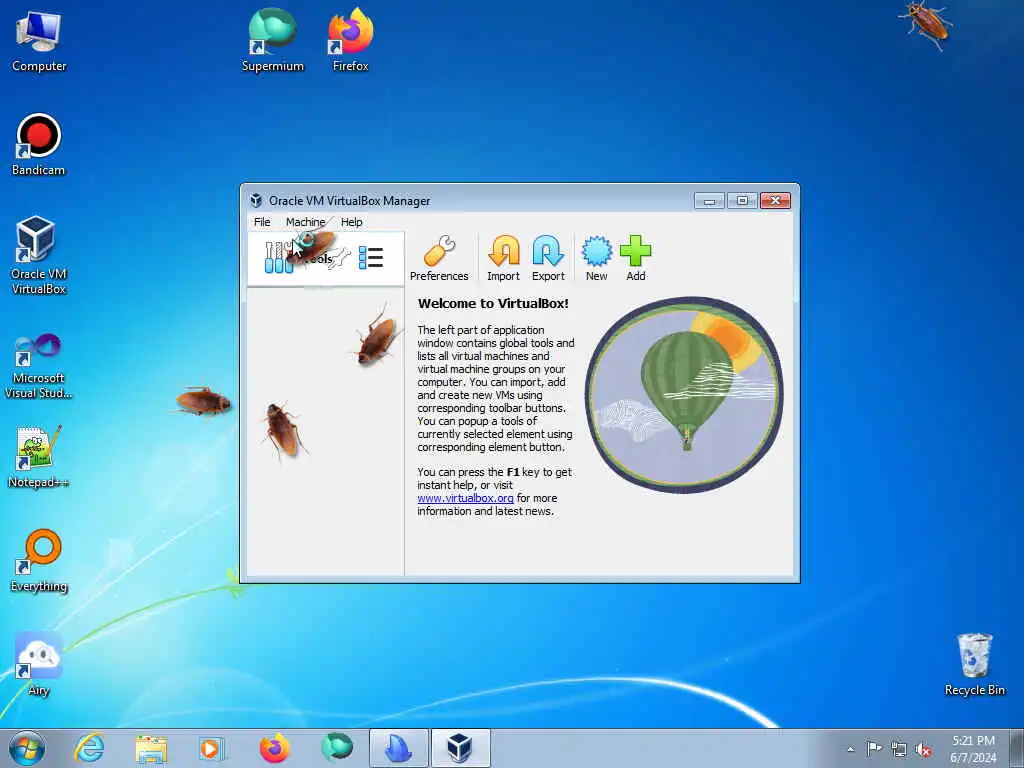
Task: Create a New virtual machine
Action: [x=596, y=259]
